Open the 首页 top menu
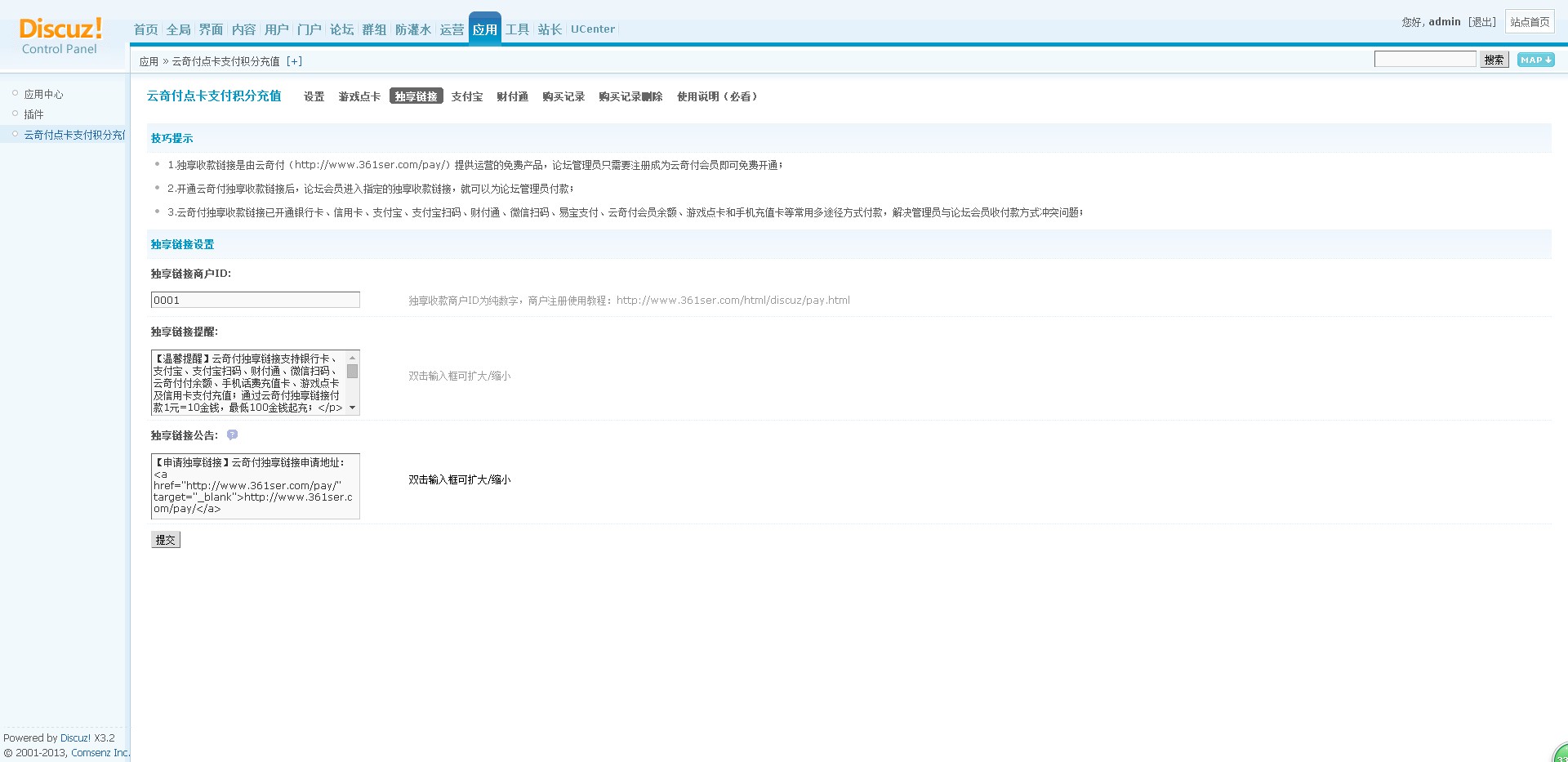1568x762 pixels. click(145, 29)
